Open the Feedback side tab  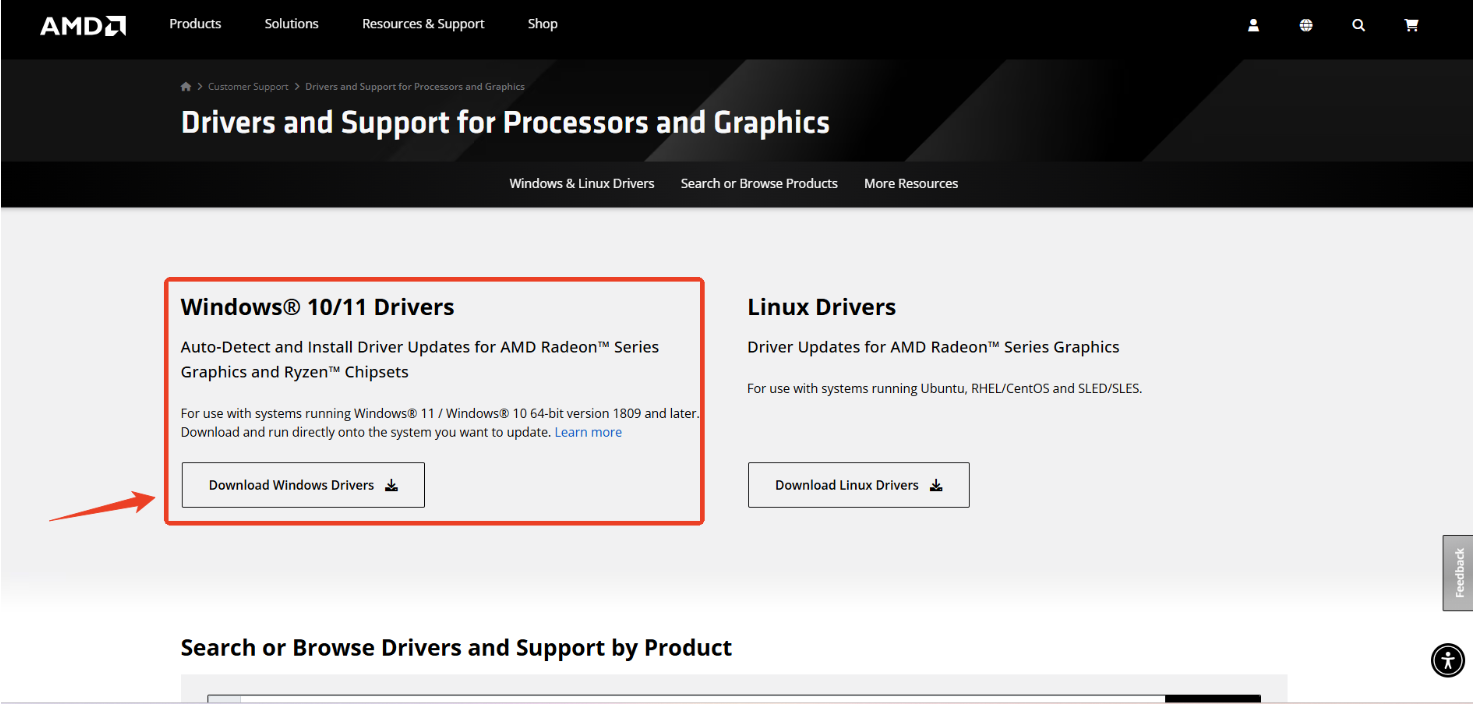[x=1458, y=573]
